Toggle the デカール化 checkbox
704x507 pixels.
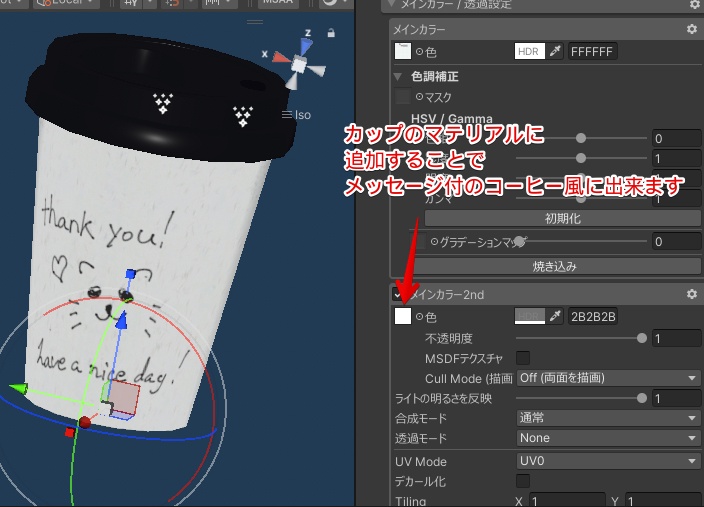coord(523,481)
